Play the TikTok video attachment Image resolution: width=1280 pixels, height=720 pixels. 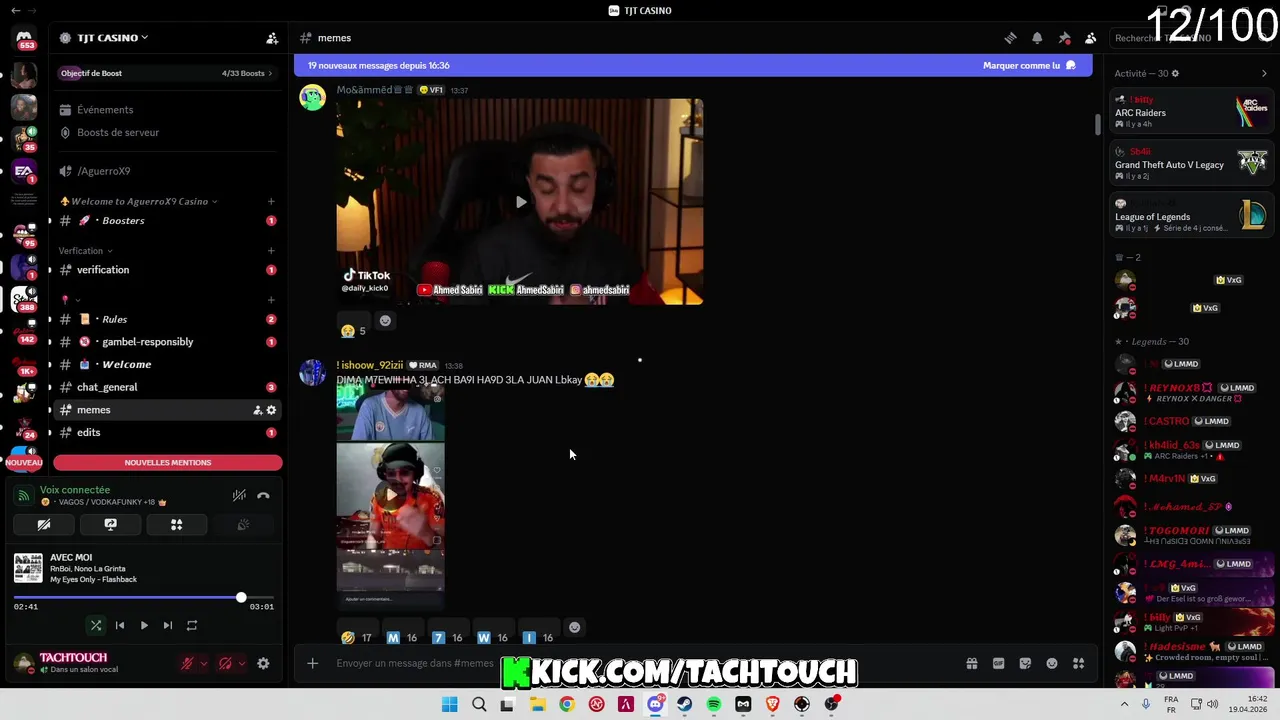[x=520, y=202]
